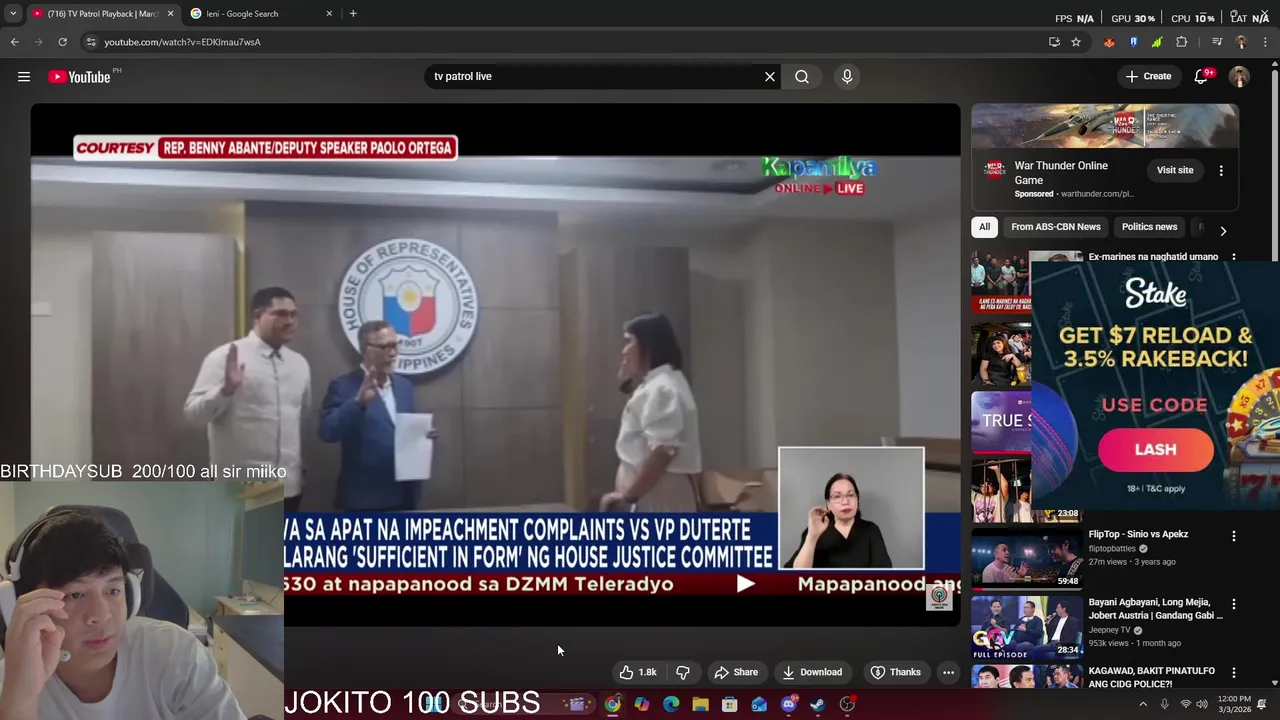
Task: Go to YouTube home via logo
Action: coord(79,77)
